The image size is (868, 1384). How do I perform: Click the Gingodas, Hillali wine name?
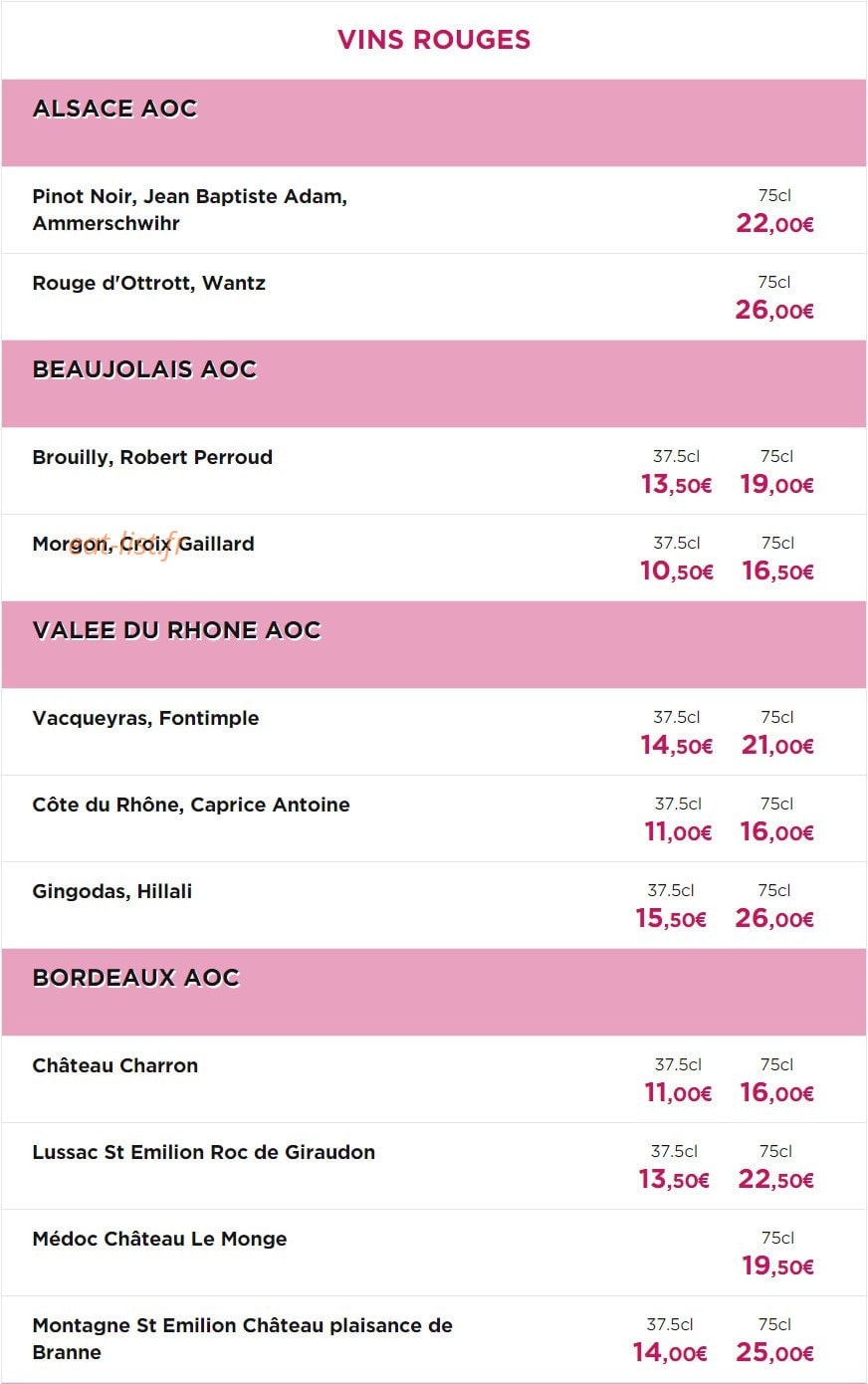(112, 891)
